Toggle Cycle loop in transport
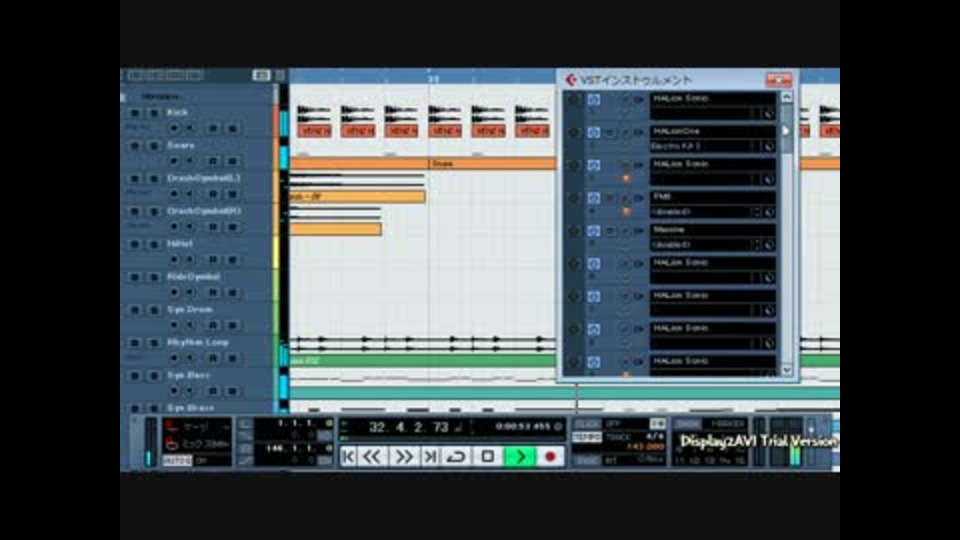This screenshot has height=540, width=960. pos(456,457)
